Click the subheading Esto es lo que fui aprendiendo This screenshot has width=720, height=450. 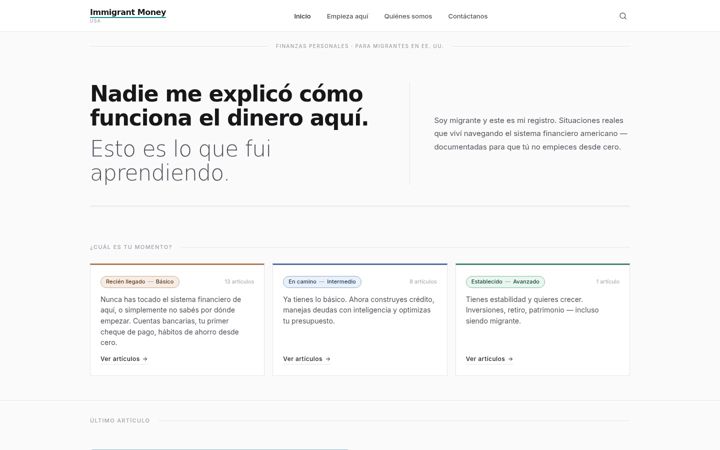[181, 160]
